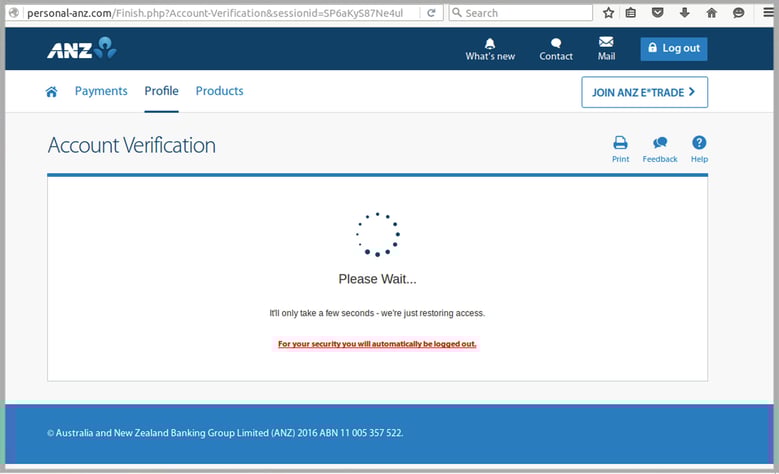Viewport: 779px width, 474px height.
Task: Open the Products menu
Action: [x=220, y=91]
